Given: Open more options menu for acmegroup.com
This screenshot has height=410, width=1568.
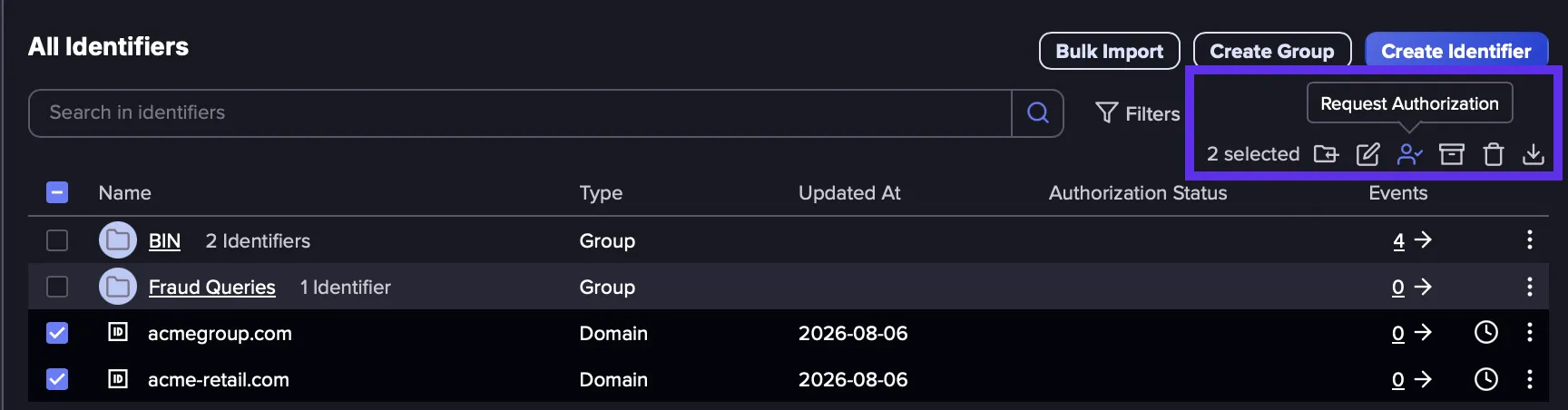Looking at the screenshot, I should tap(1530, 332).
